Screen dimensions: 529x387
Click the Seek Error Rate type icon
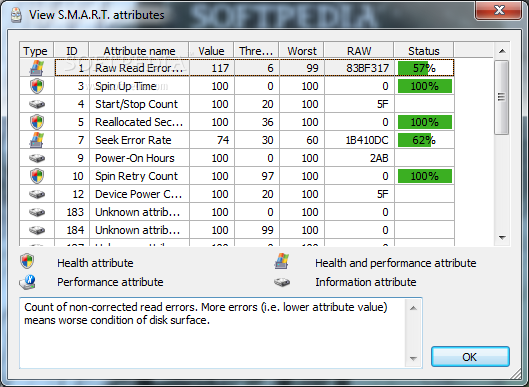(37, 140)
